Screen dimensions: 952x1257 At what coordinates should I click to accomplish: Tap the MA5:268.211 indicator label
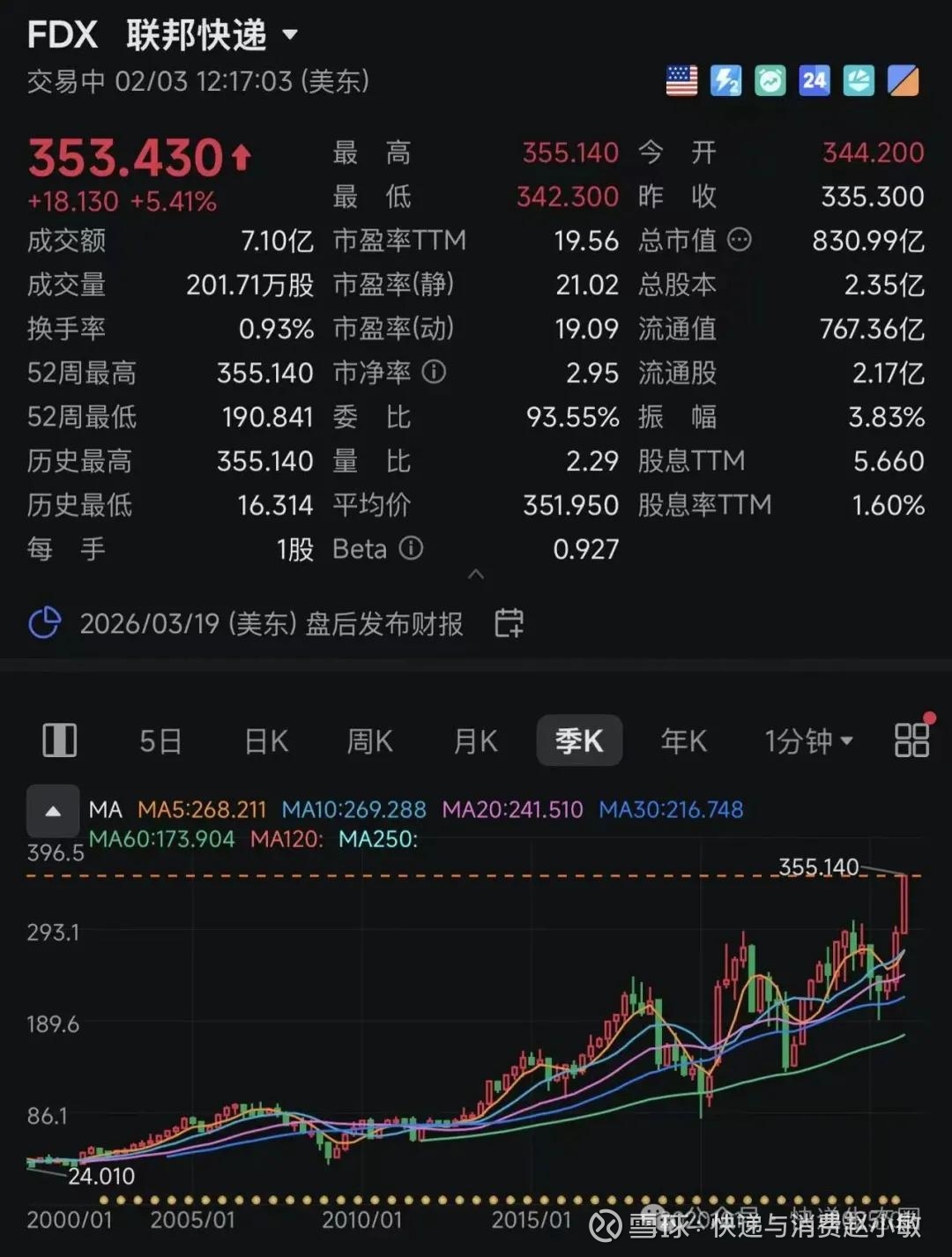point(202,809)
